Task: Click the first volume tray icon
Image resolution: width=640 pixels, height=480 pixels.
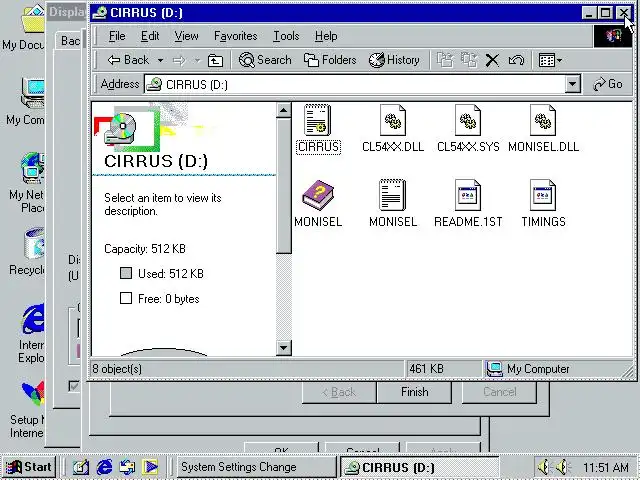Action: 543,467
